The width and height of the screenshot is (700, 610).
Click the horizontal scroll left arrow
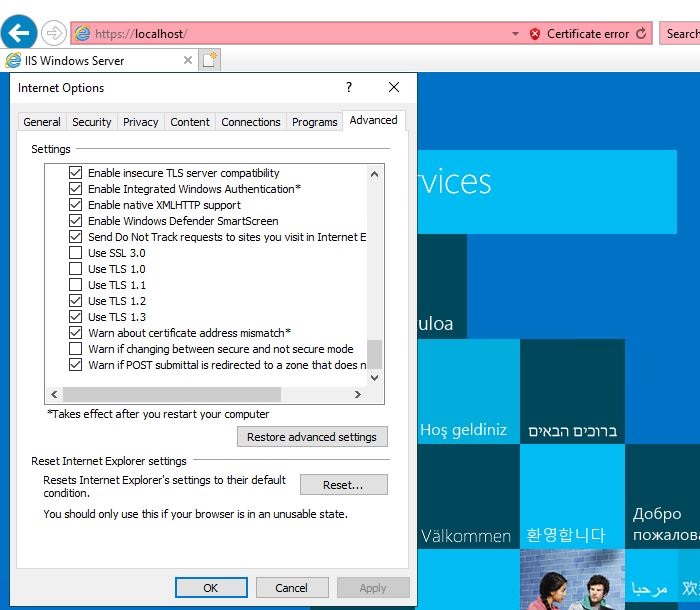point(54,394)
